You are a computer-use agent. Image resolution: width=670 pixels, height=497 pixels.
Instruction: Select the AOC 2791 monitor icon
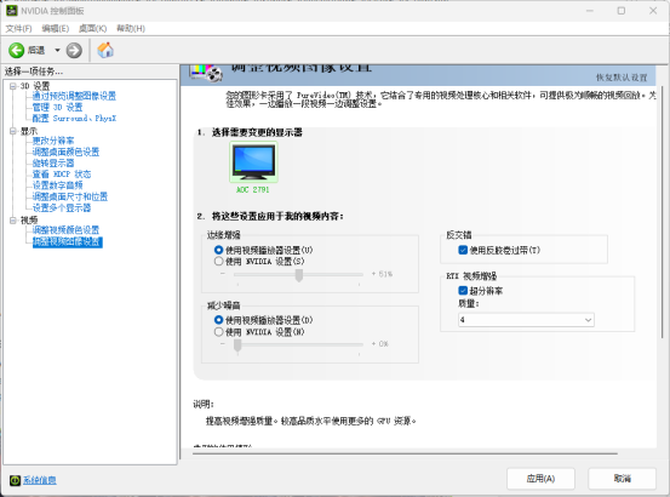(252, 162)
